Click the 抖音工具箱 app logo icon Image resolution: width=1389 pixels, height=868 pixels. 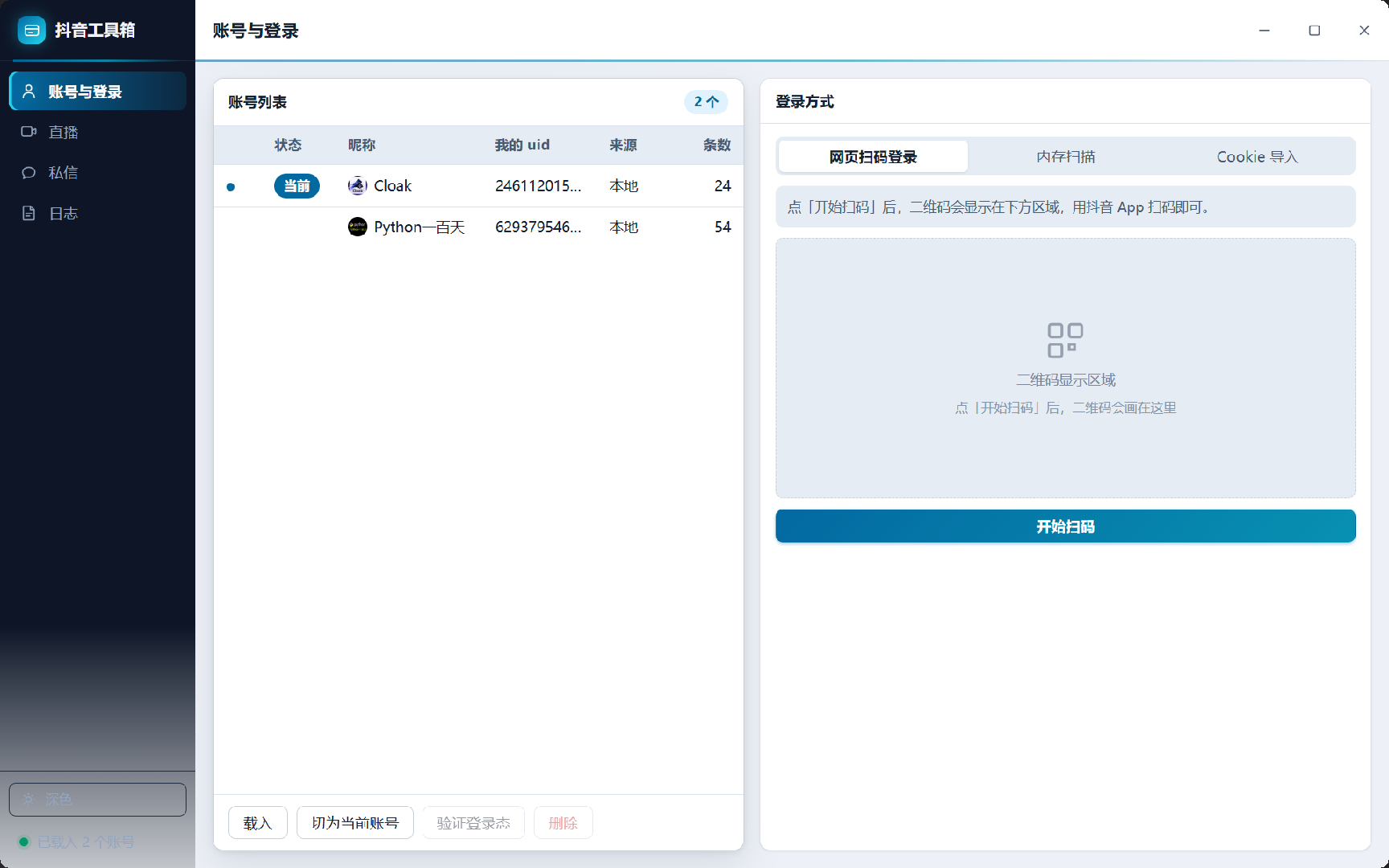[31, 31]
